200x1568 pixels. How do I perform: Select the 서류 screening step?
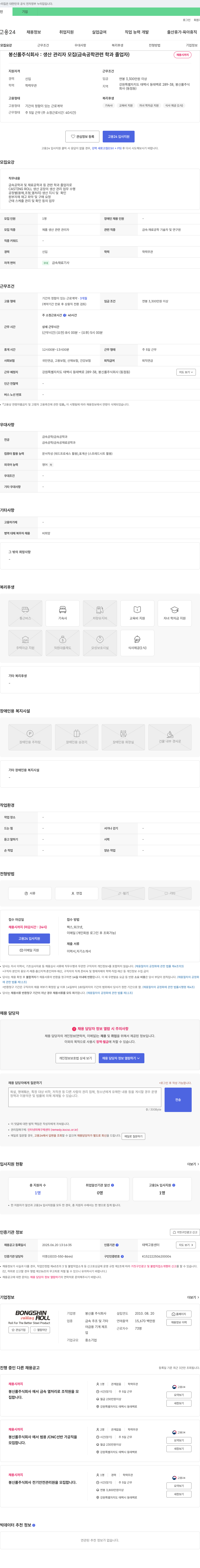coord(30,893)
